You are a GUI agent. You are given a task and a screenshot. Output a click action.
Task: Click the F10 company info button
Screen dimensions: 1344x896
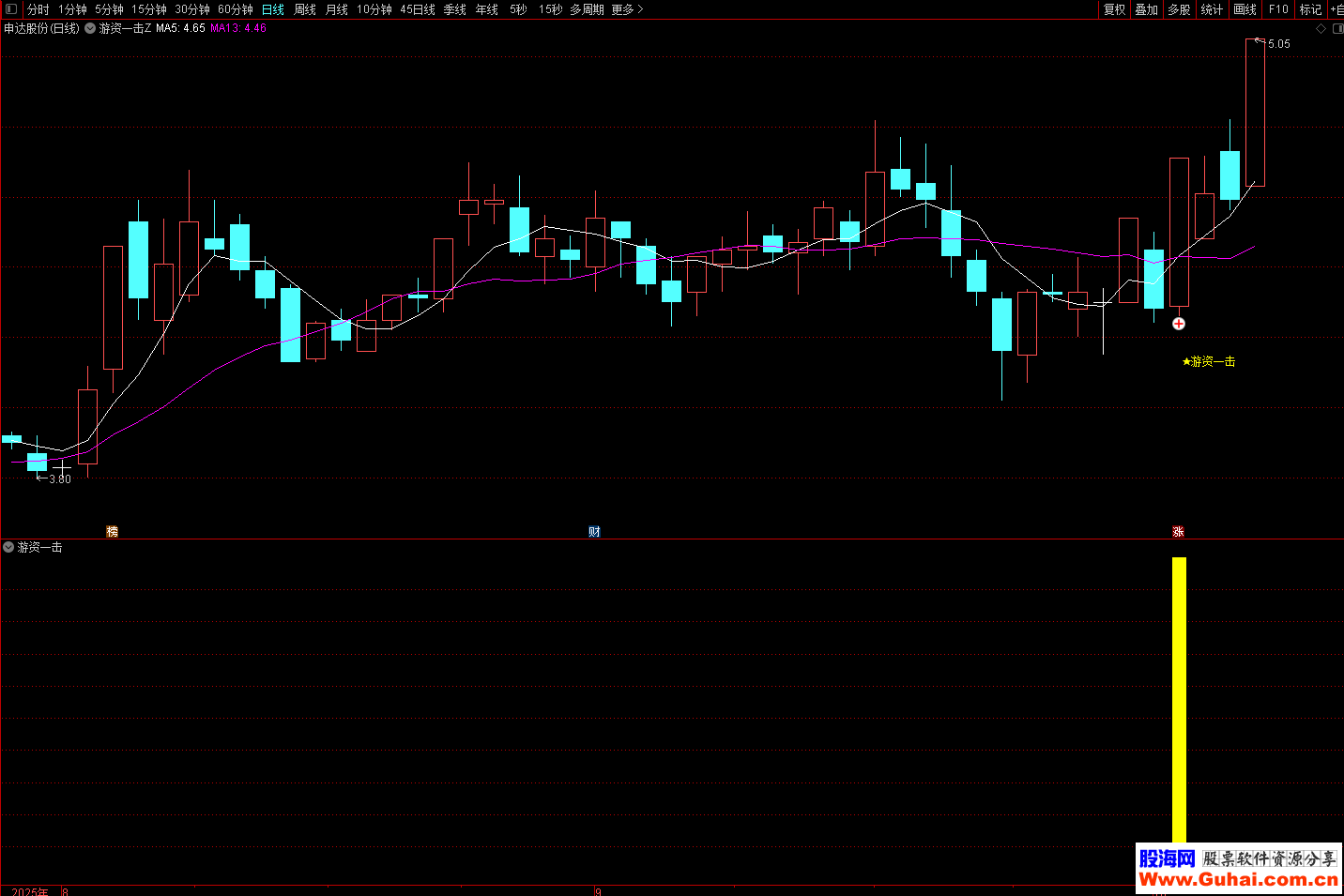[x=1278, y=9]
